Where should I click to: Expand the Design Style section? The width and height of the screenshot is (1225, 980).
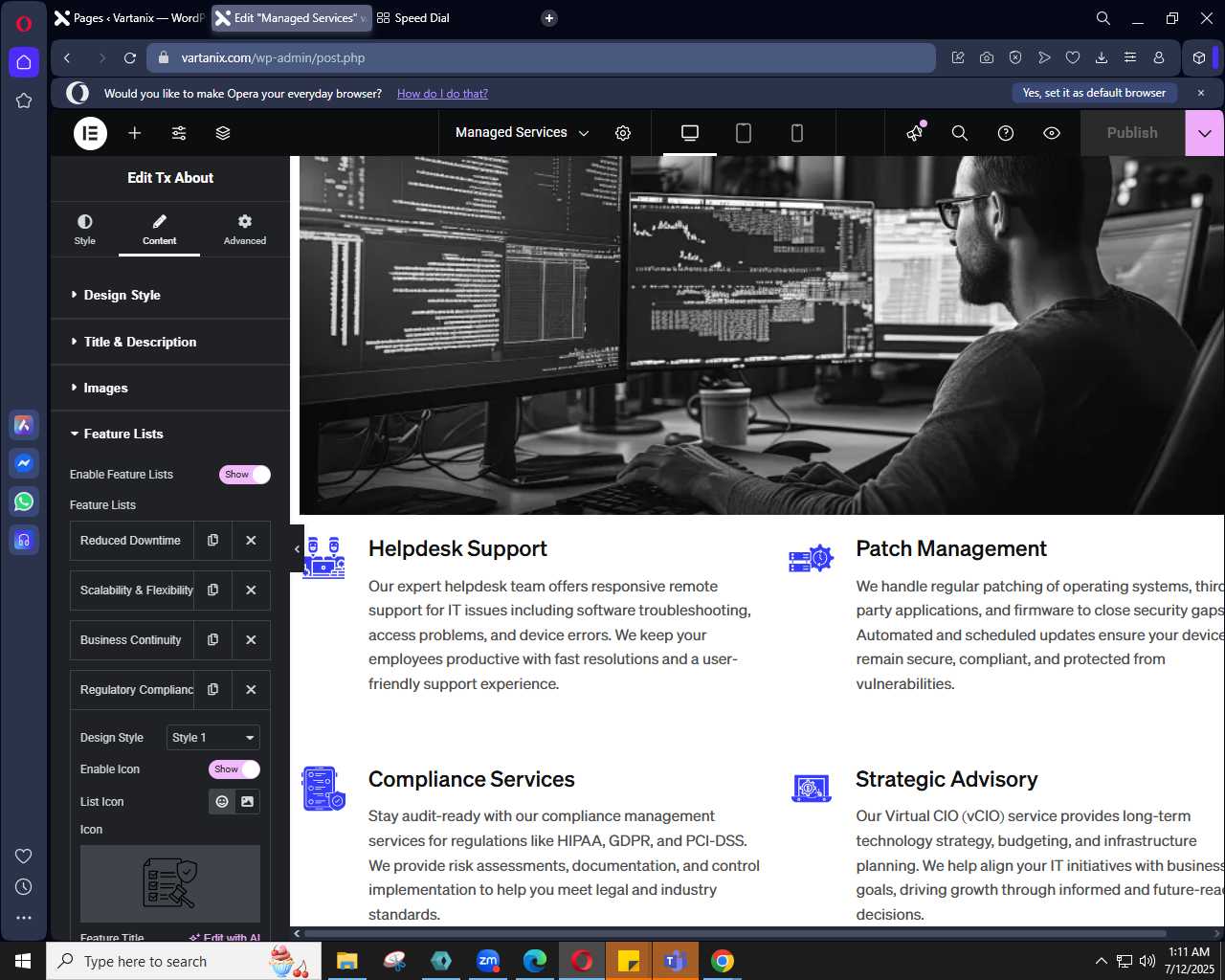coord(170,295)
